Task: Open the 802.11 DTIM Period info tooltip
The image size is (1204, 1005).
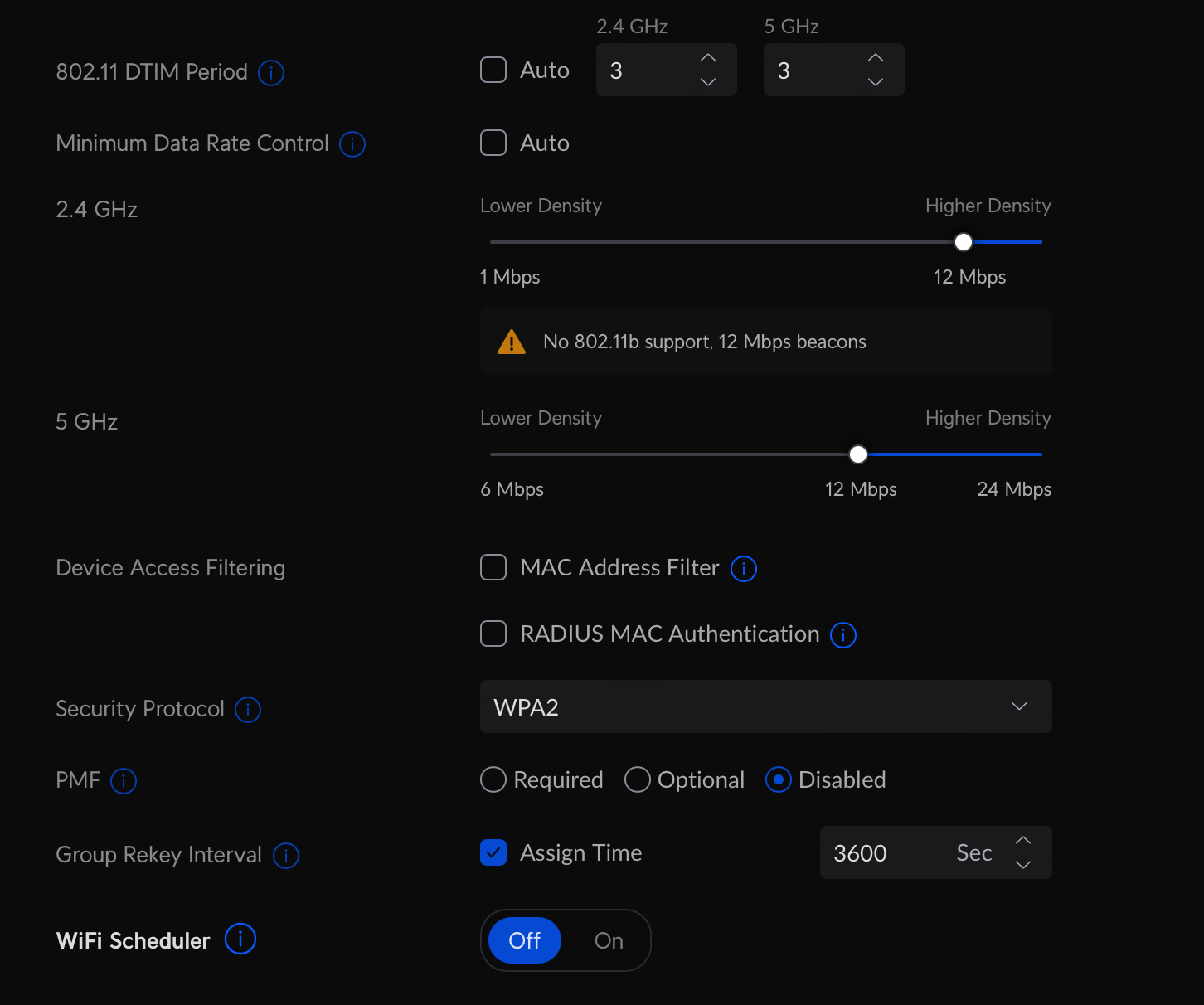Action: click(270, 73)
